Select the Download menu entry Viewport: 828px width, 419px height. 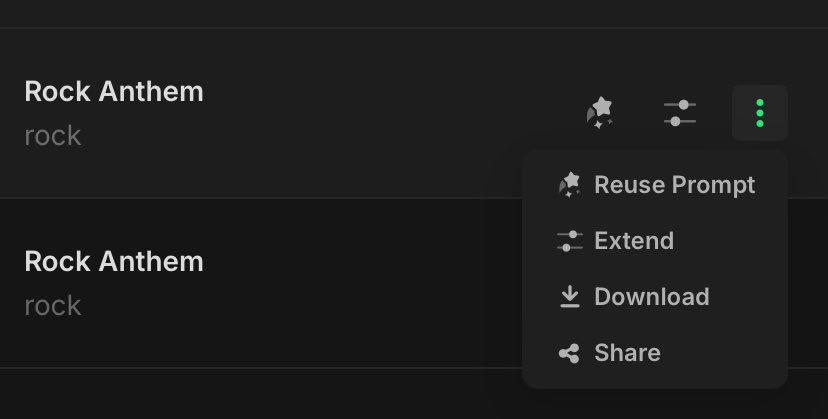coord(651,297)
